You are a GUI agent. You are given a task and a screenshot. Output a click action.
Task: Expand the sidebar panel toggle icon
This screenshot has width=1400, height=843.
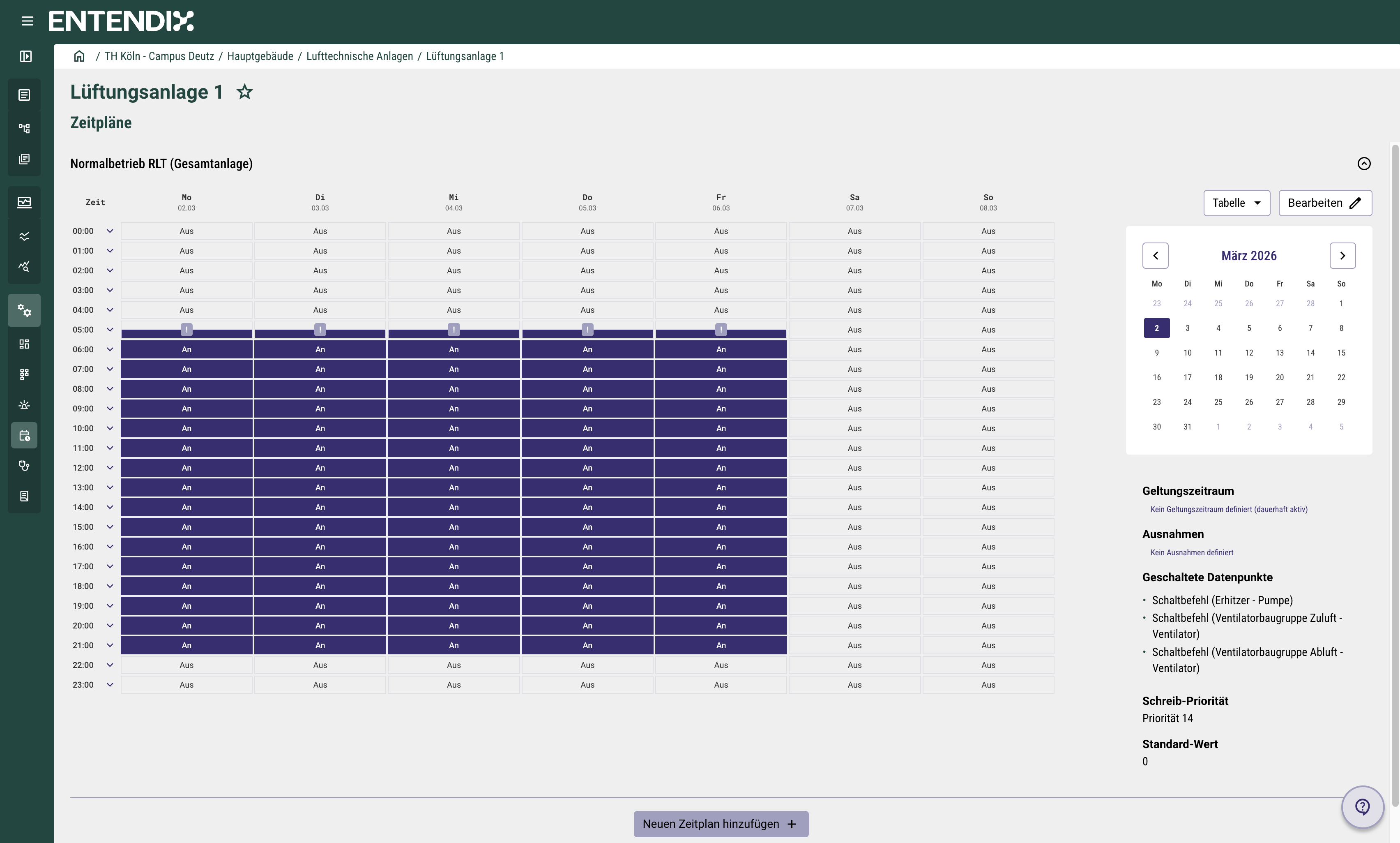click(25, 56)
